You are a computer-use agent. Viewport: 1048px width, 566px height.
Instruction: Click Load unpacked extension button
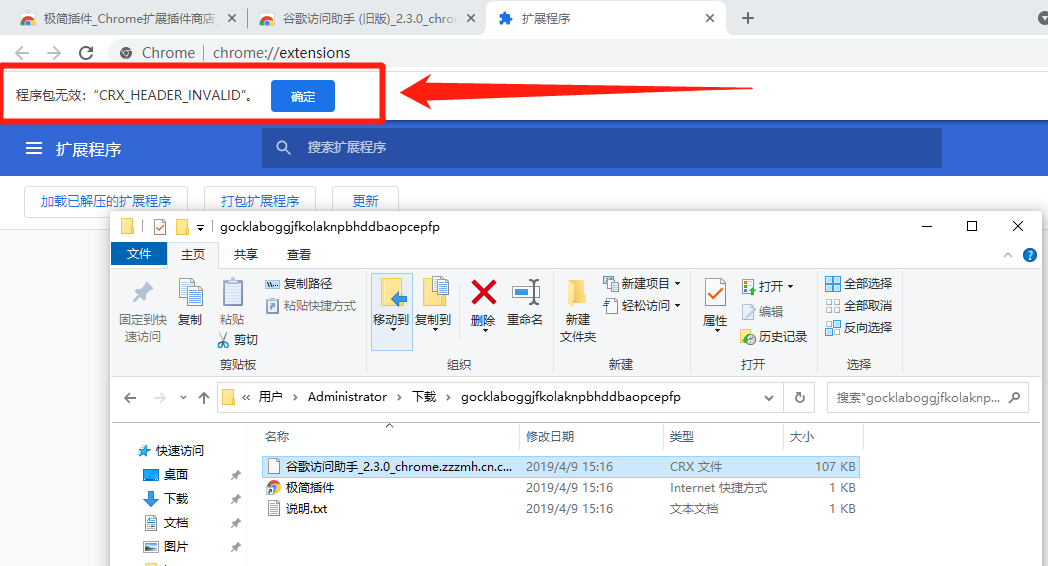(x=106, y=201)
